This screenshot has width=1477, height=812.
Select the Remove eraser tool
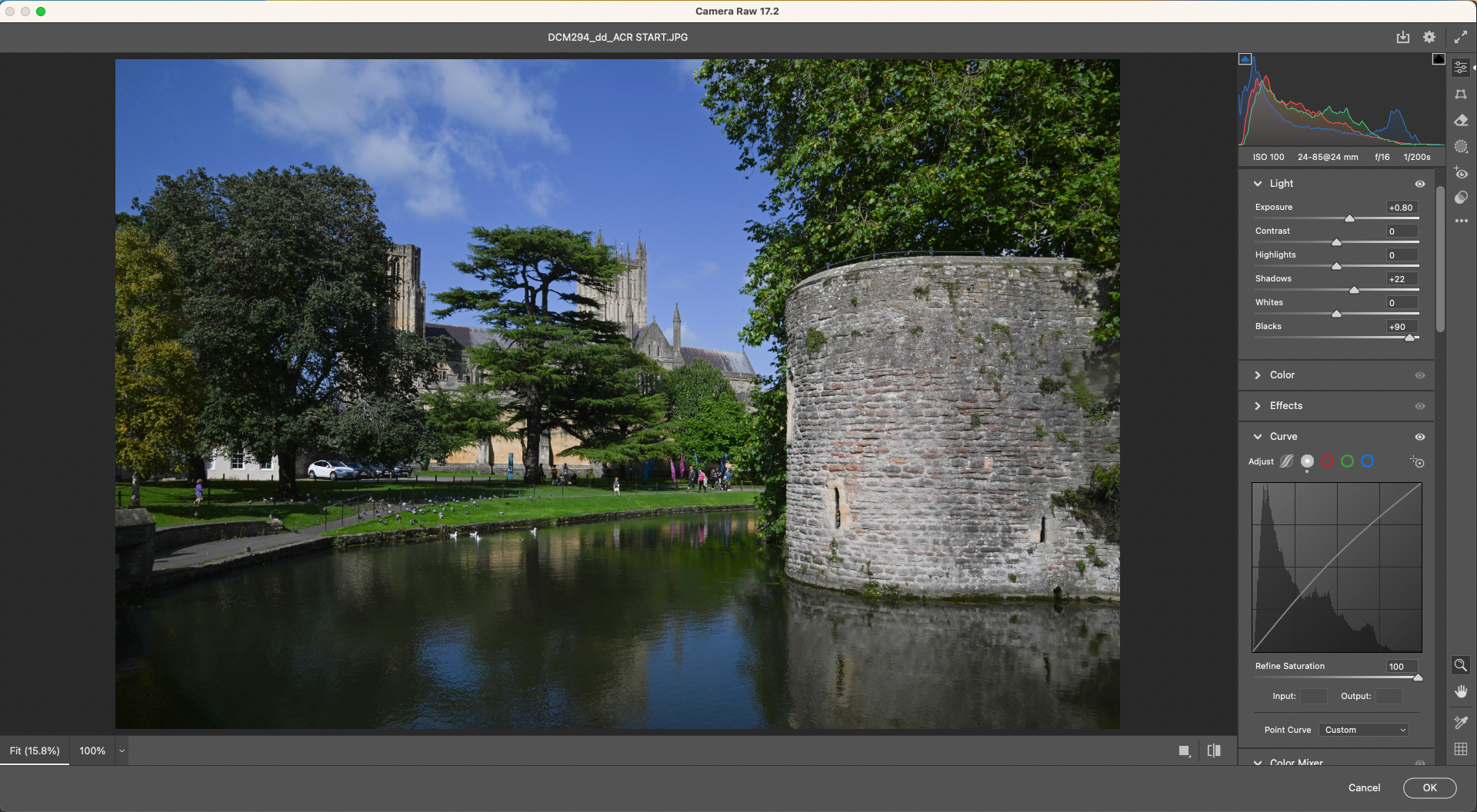click(1461, 120)
